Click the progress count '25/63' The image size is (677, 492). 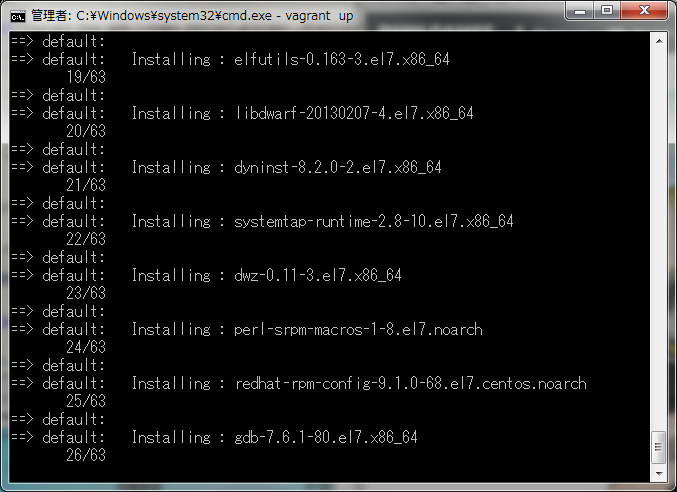(x=86, y=401)
